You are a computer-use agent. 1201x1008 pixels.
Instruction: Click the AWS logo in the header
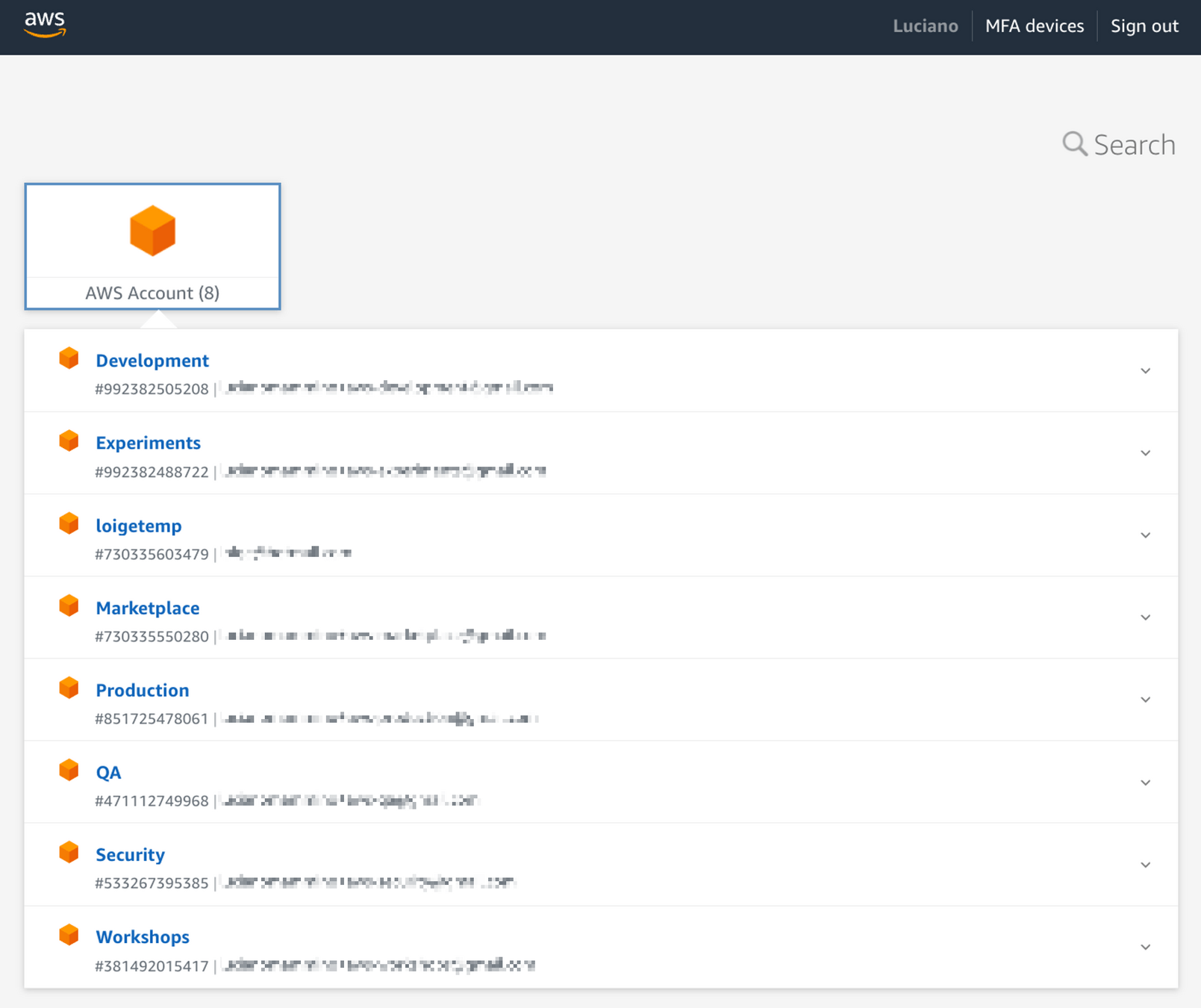tap(45, 25)
